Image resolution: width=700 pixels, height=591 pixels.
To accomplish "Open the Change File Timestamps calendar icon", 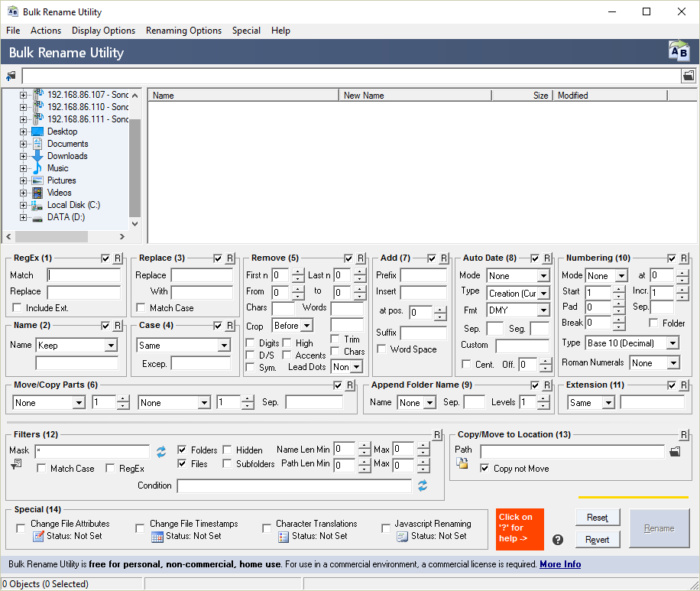I will pos(157,537).
